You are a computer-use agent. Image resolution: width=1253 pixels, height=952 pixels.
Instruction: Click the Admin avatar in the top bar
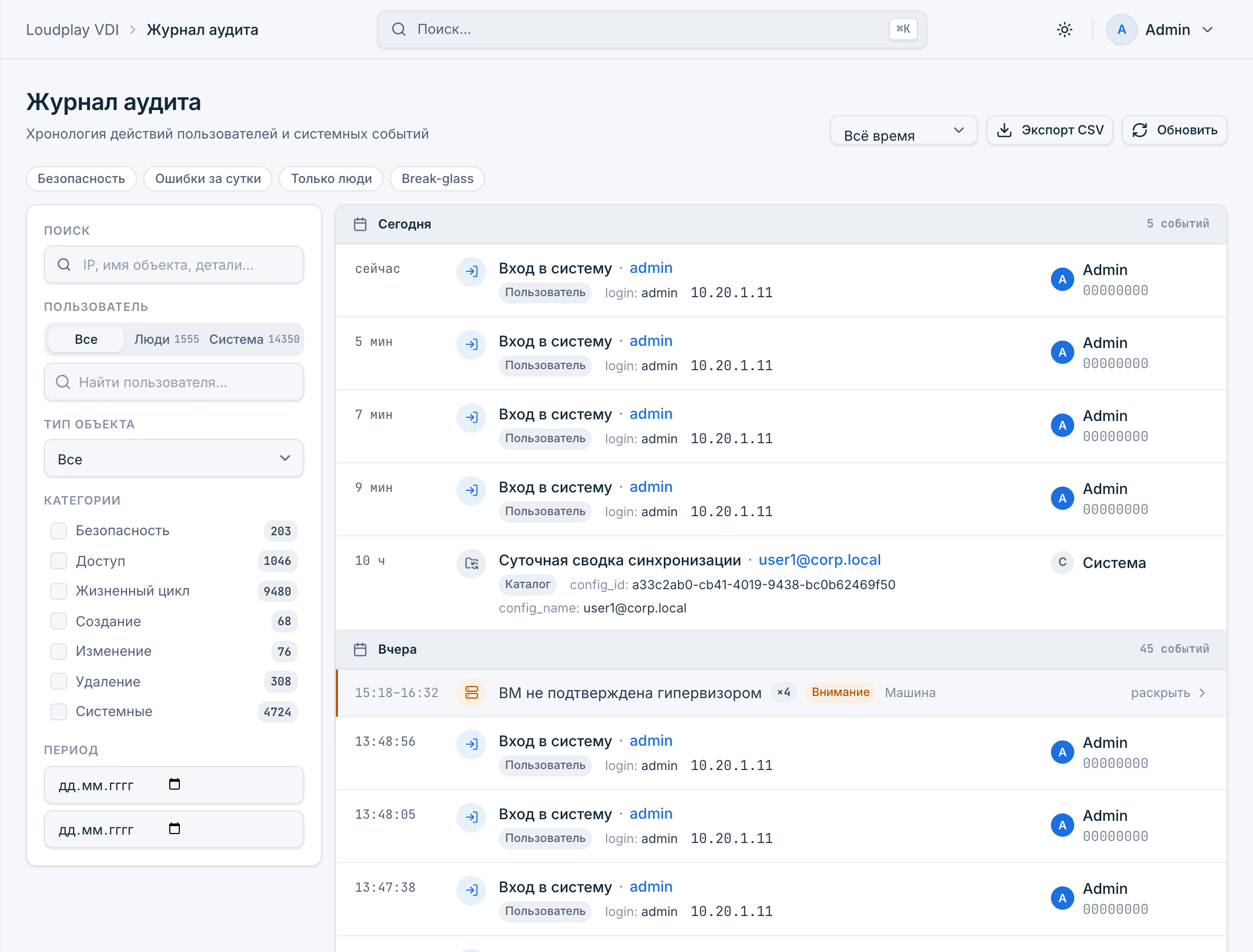click(1121, 30)
